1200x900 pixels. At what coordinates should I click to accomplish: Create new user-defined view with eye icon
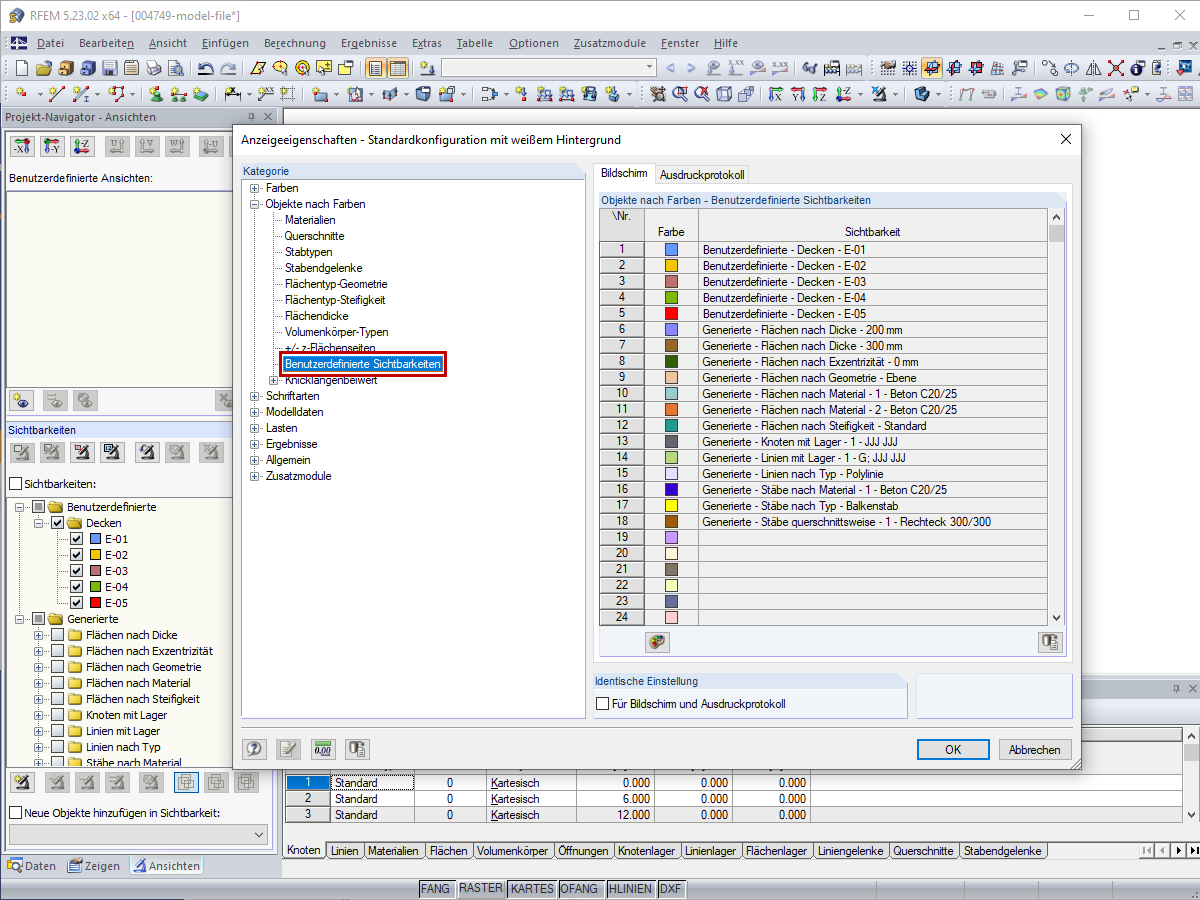(22, 400)
